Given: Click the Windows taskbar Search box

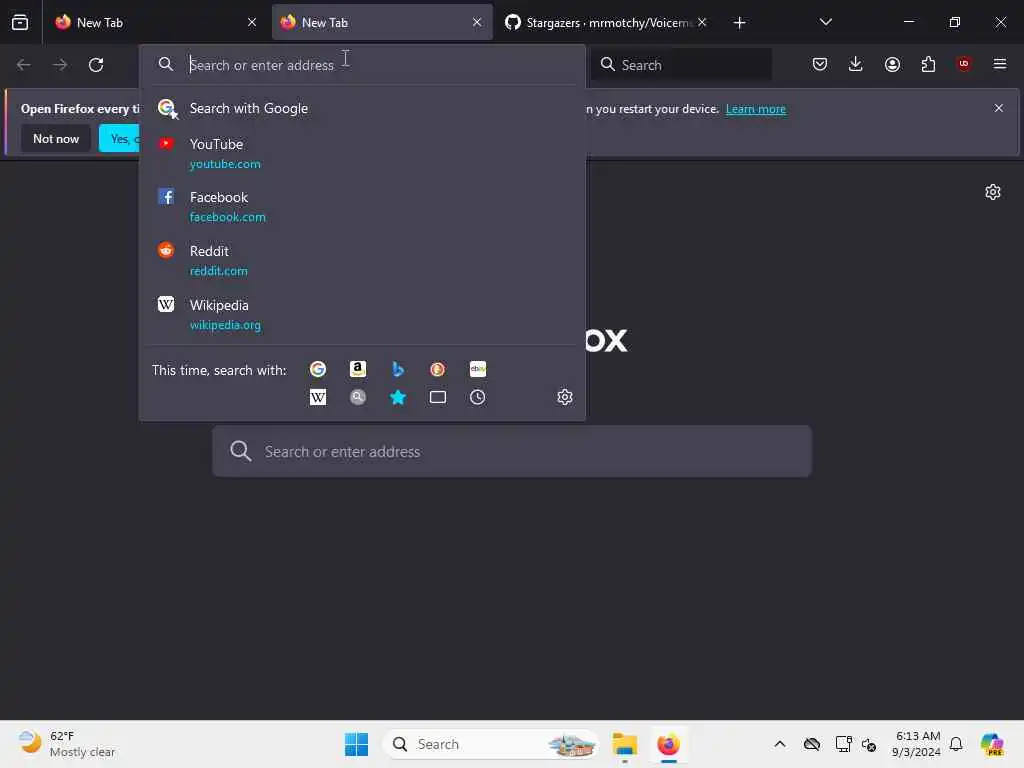Looking at the screenshot, I should [491, 744].
